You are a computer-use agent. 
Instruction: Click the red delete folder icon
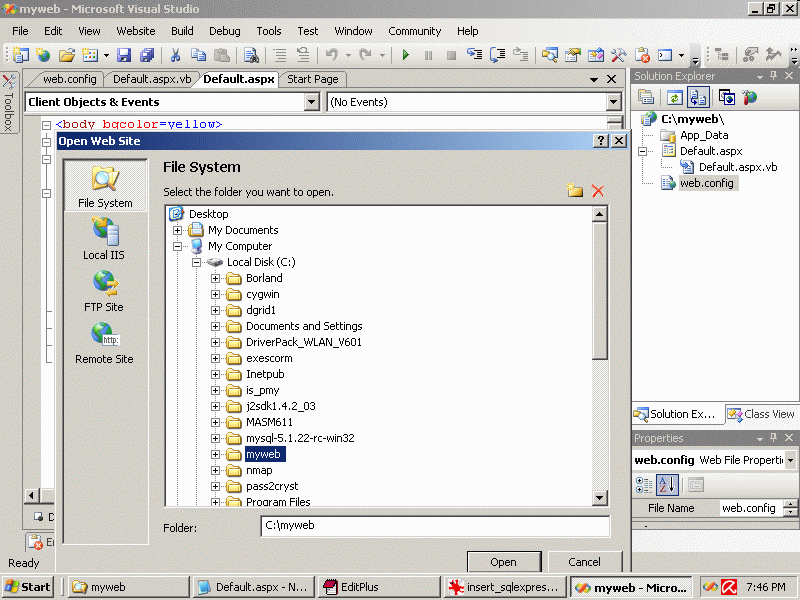tap(598, 191)
